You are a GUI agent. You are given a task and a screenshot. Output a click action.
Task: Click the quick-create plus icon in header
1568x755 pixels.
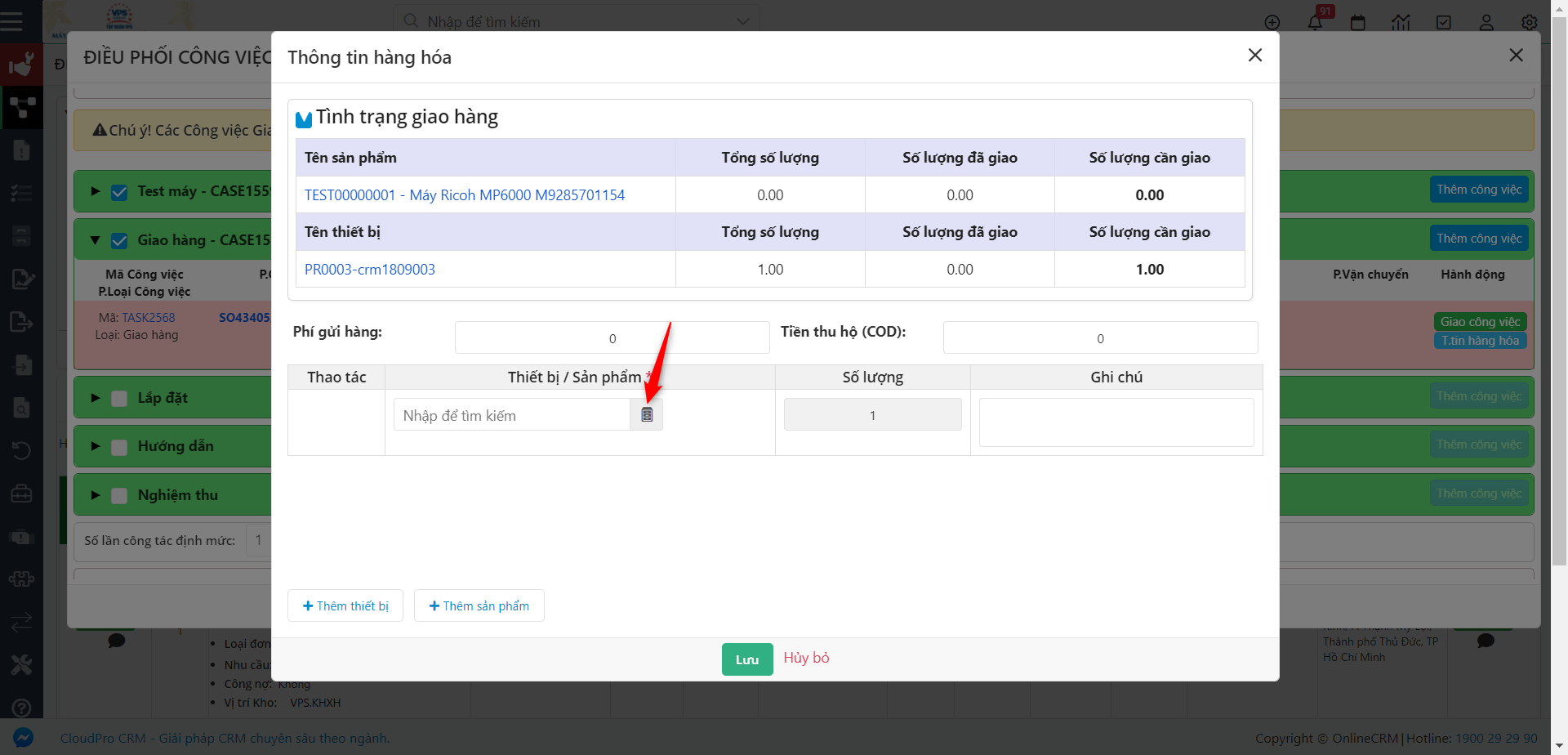click(1272, 23)
